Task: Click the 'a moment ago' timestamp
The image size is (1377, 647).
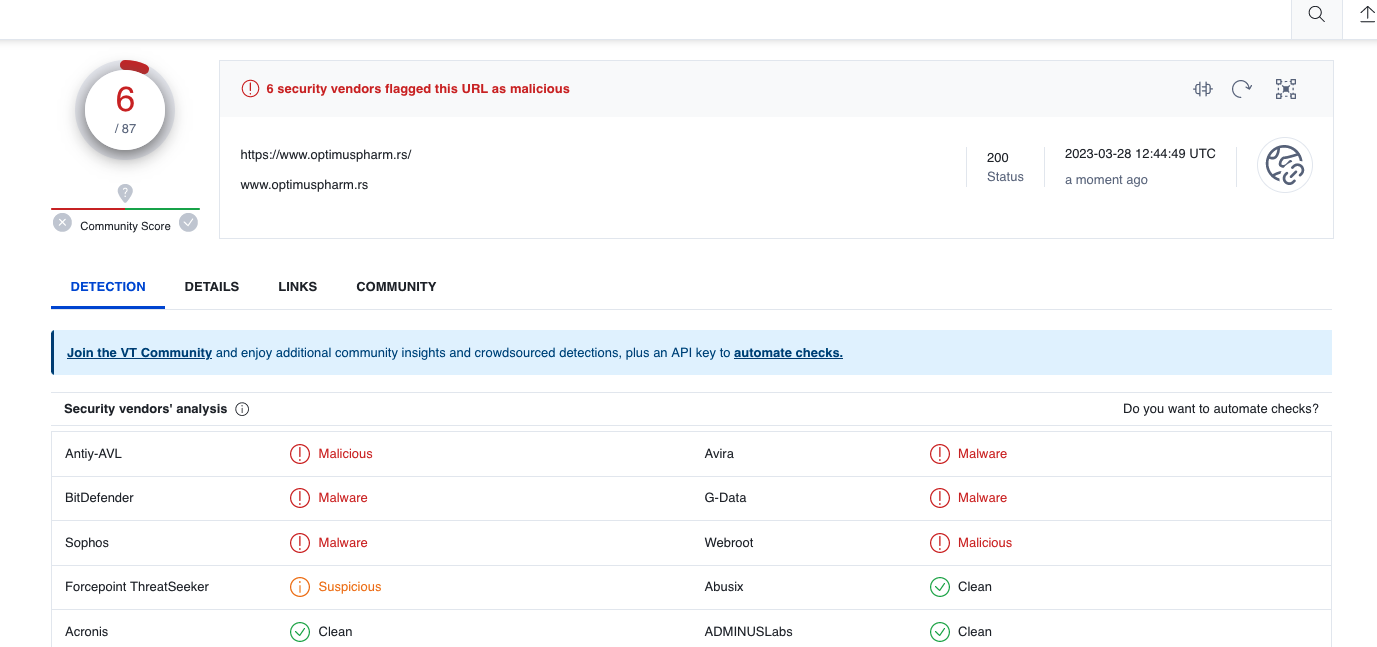Action: (1106, 180)
